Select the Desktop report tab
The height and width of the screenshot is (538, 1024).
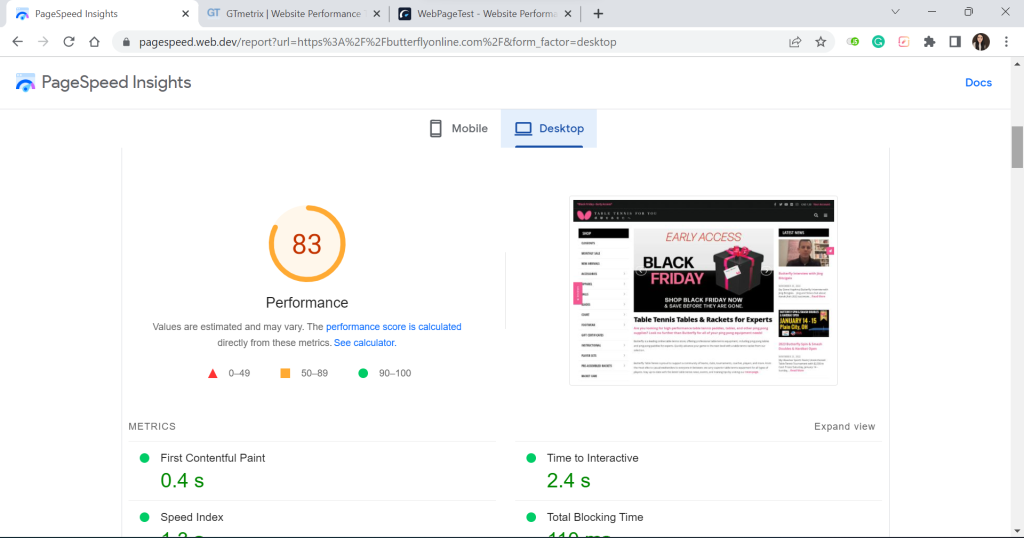coord(549,129)
